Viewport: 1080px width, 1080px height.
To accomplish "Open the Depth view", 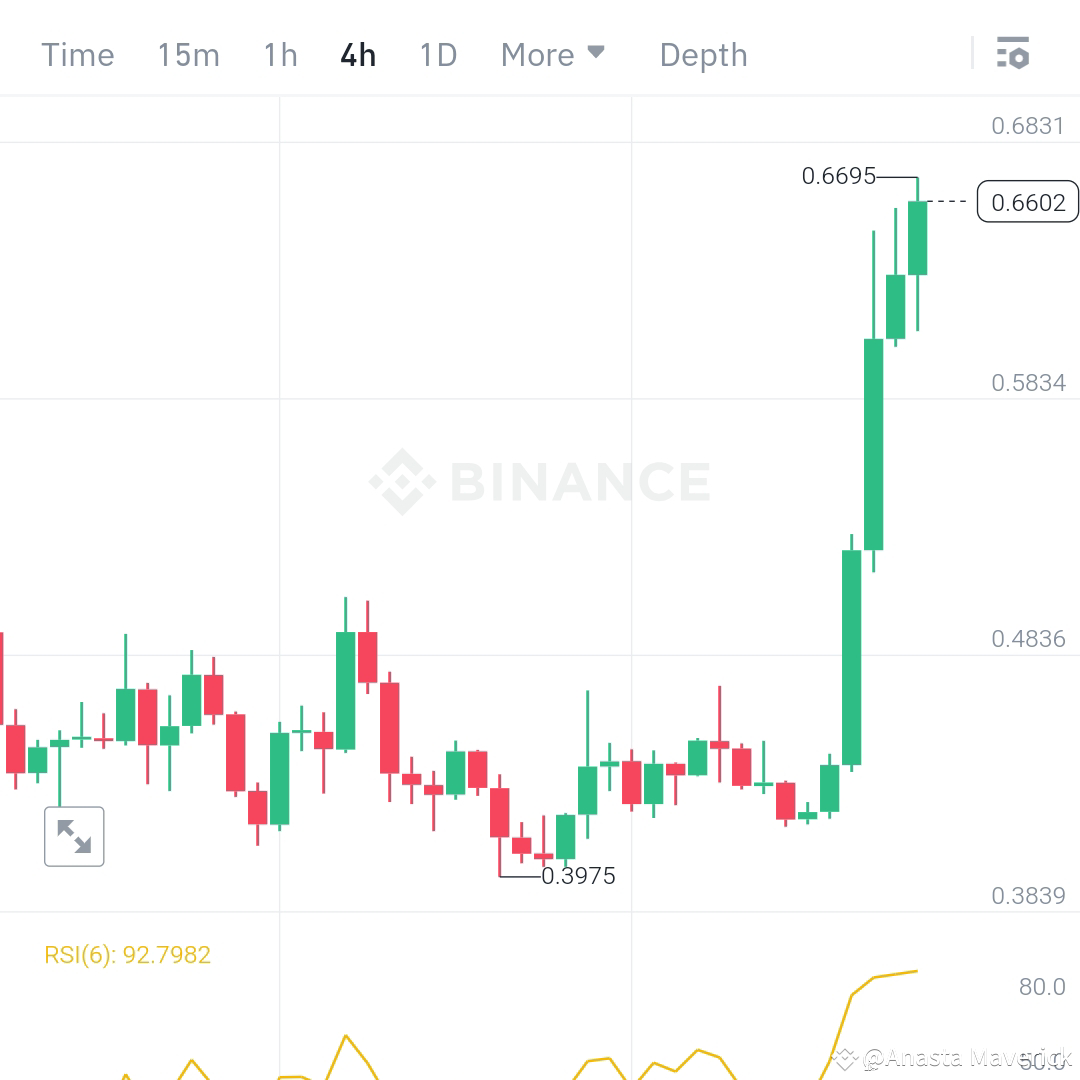I will 703,55.
